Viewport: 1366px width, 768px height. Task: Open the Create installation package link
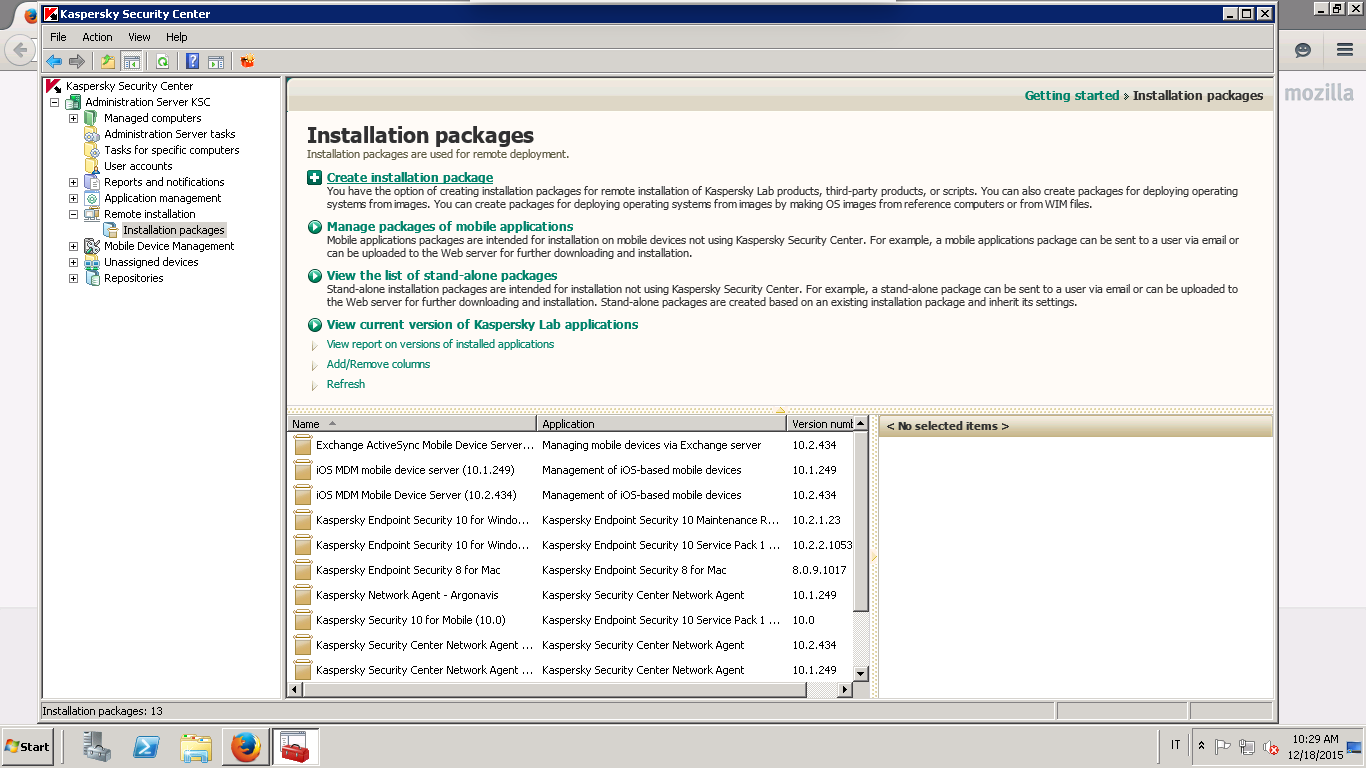[410, 178]
